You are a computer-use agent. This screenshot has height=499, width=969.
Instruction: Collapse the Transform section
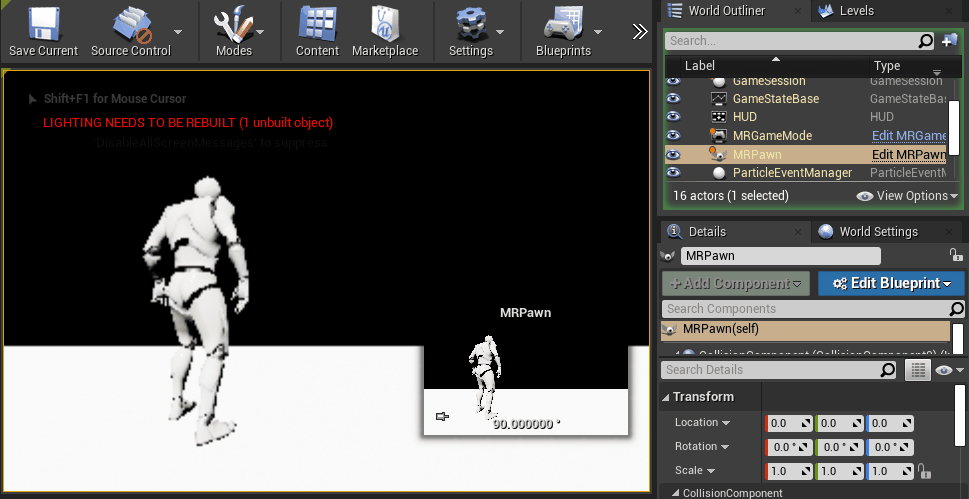[666, 397]
